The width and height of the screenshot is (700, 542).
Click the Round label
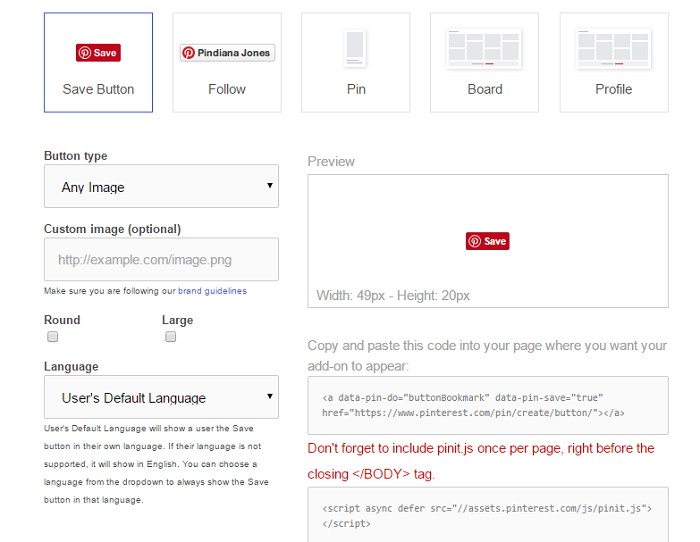pyautogui.click(x=62, y=320)
